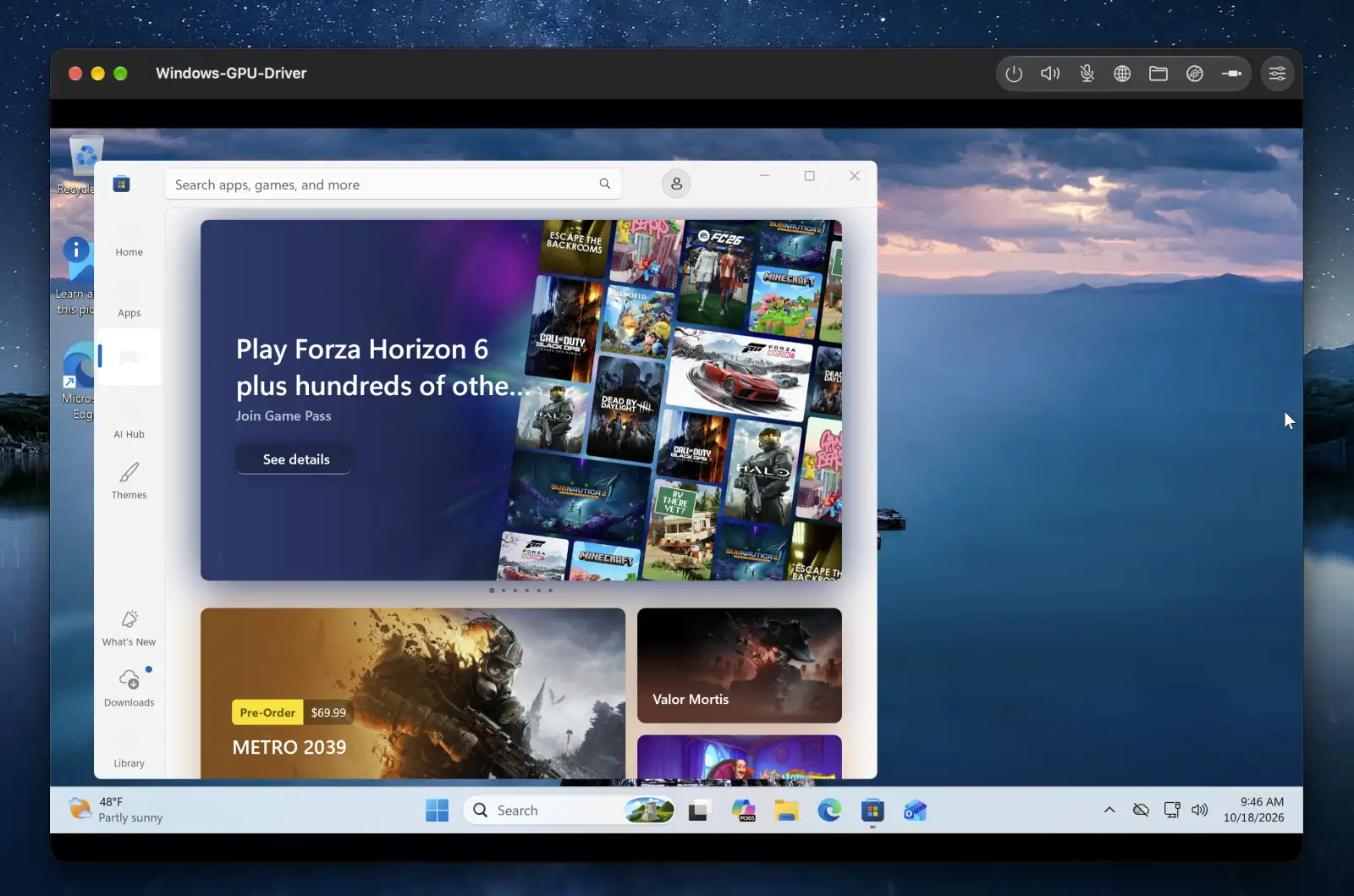Viewport: 1354px width, 896px height.
Task: Click the globe network icon in VM toolbar
Action: point(1122,74)
